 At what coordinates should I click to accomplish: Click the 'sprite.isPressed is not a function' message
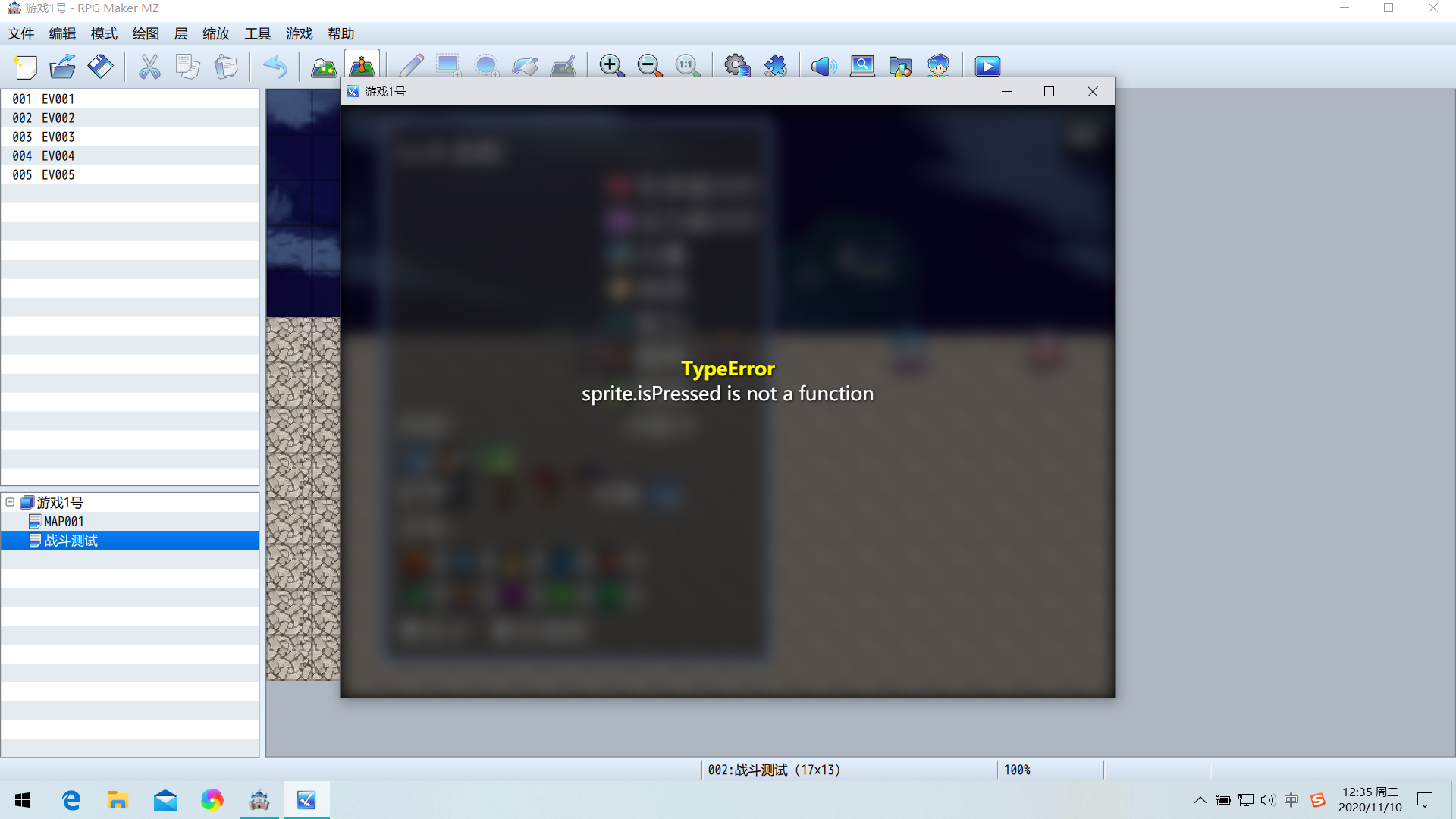[x=728, y=394]
